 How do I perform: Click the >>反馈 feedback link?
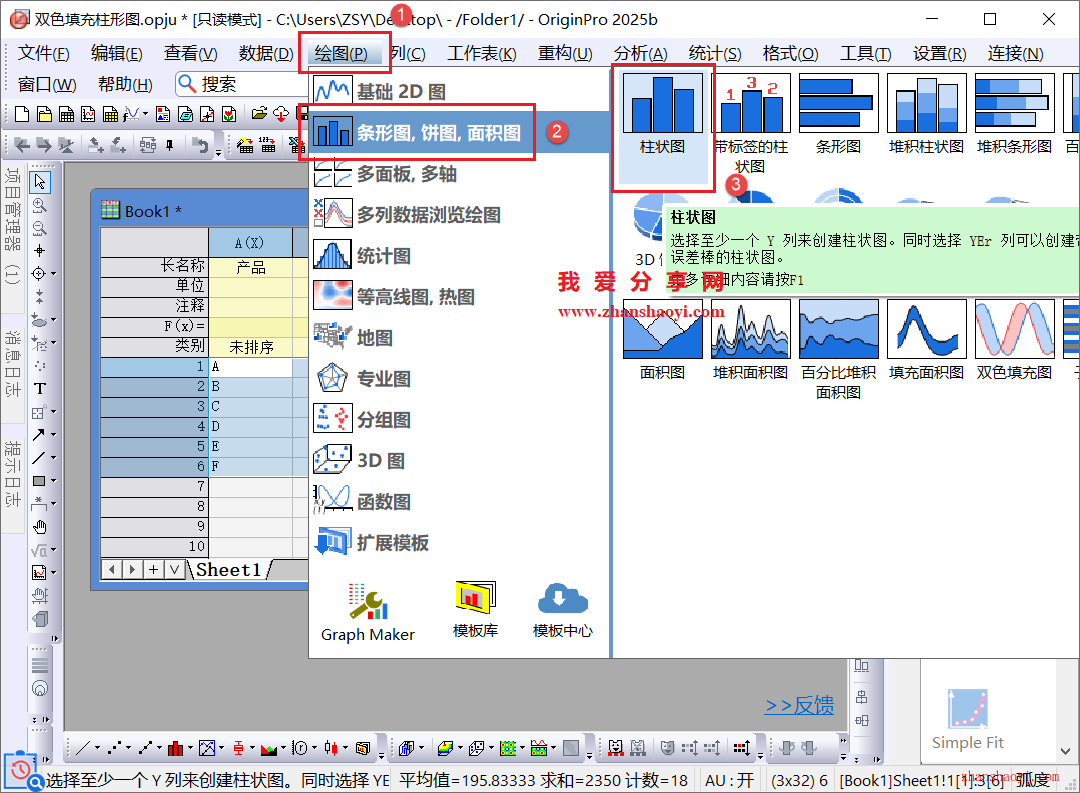tap(799, 705)
